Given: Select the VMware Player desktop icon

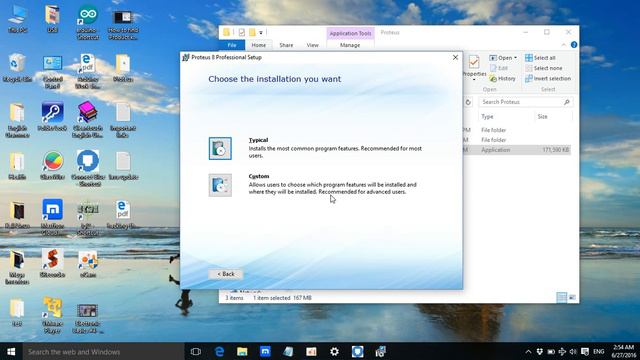Looking at the screenshot, I should [x=53, y=316].
